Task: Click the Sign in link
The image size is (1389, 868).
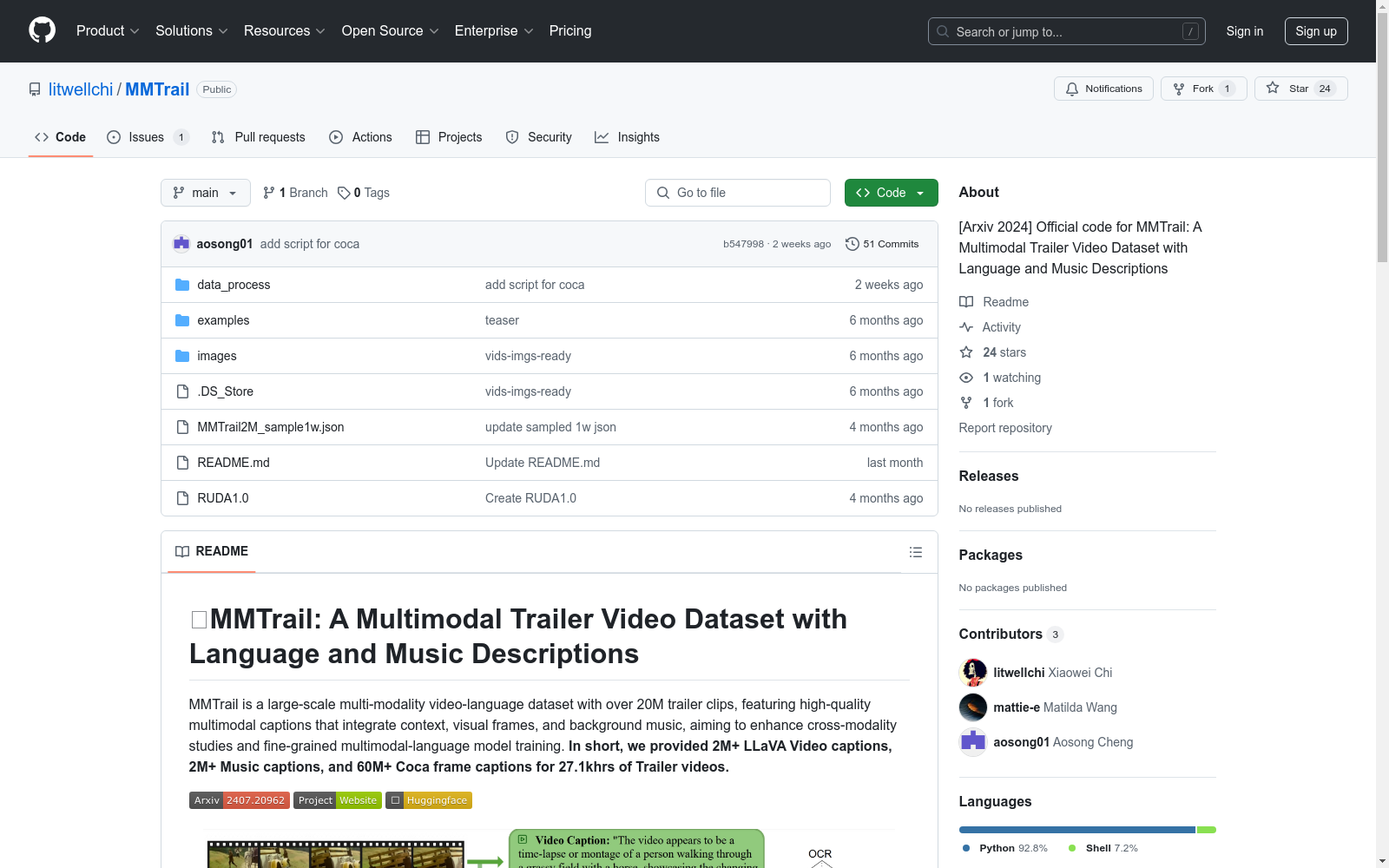Action: click(x=1244, y=31)
